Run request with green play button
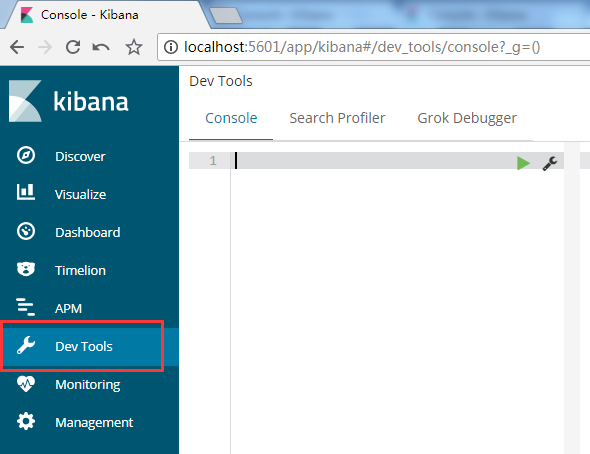This screenshot has height=454, width=590. pos(523,163)
